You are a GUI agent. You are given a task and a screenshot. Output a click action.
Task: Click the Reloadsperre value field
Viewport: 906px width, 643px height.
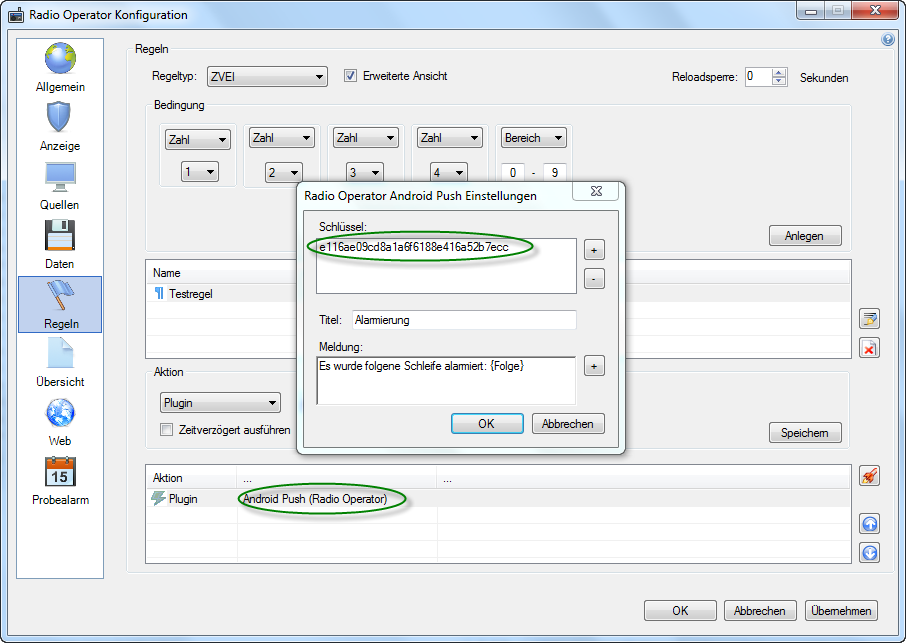click(x=758, y=77)
